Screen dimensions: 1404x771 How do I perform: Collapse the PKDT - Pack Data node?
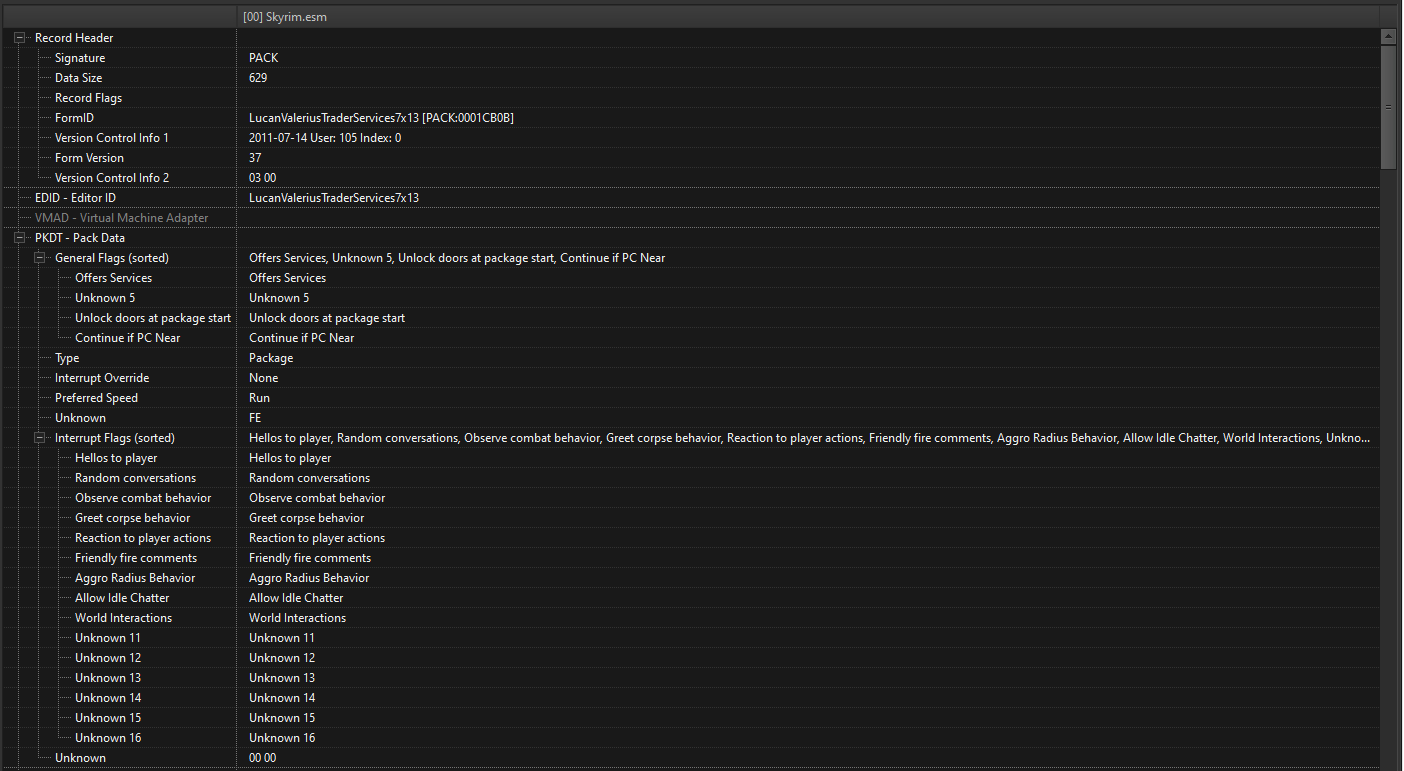pos(20,238)
